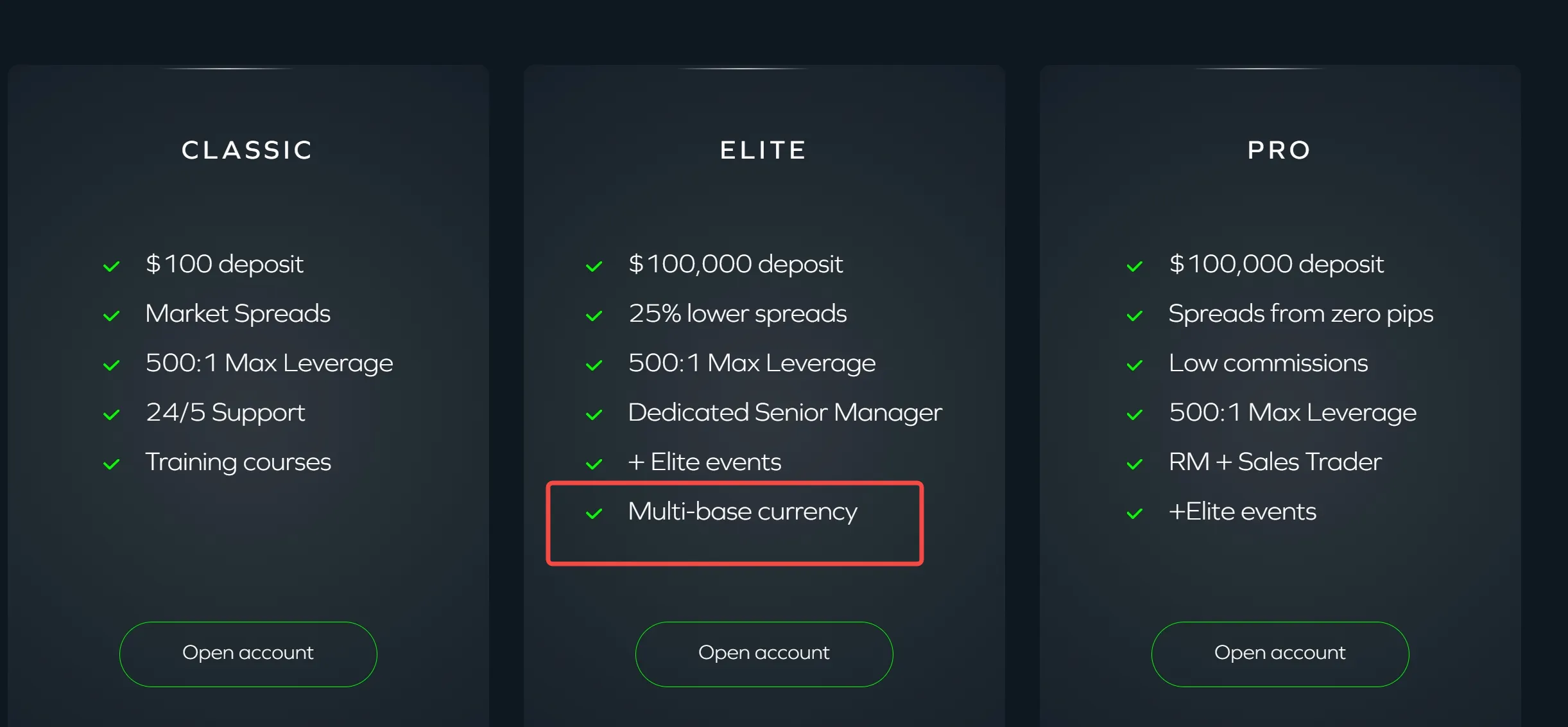The width and height of the screenshot is (1568, 727).
Task: Click the $100,000 deposit text under Elite
Action: click(735, 264)
